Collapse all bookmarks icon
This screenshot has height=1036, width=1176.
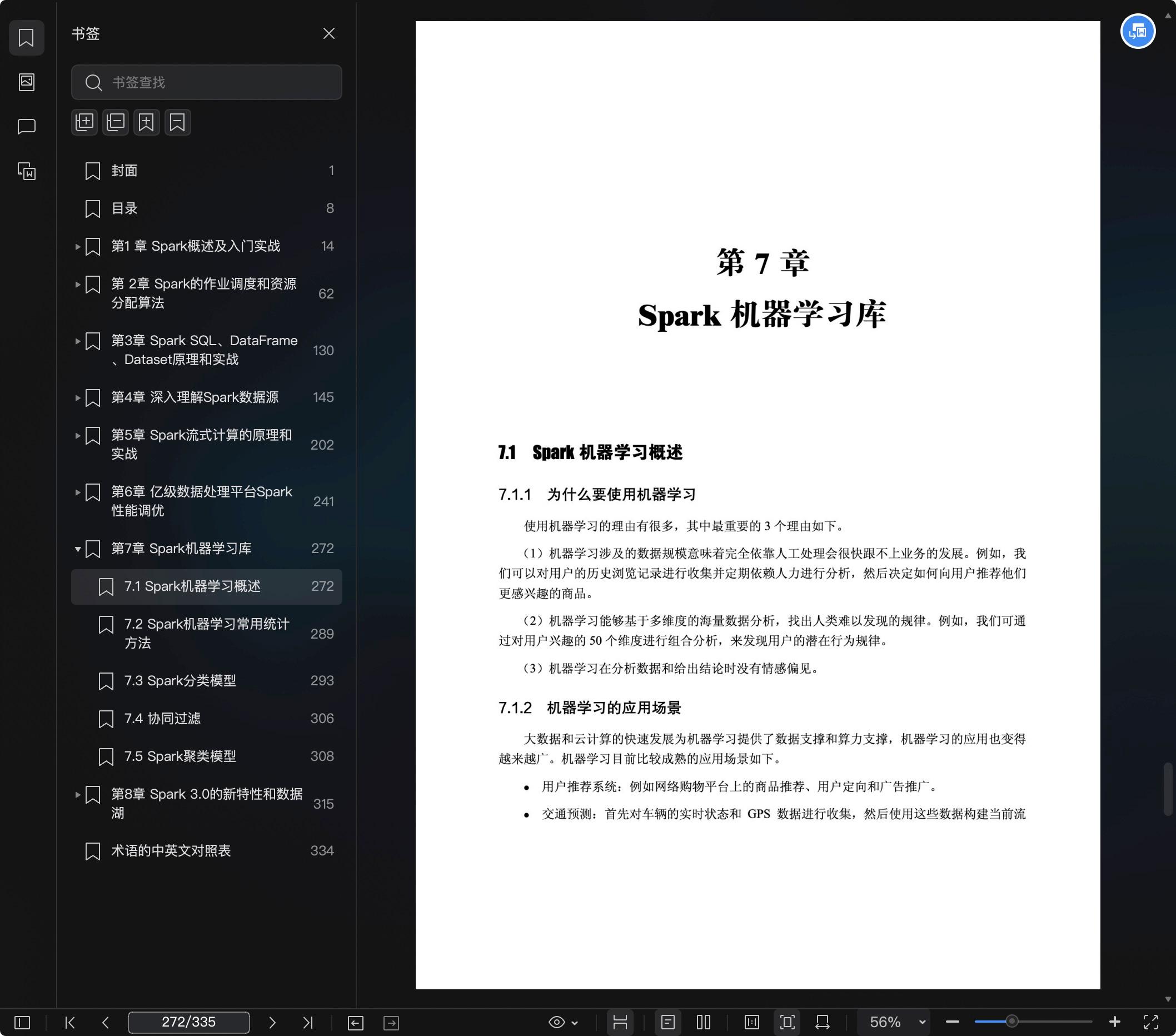point(116,122)
